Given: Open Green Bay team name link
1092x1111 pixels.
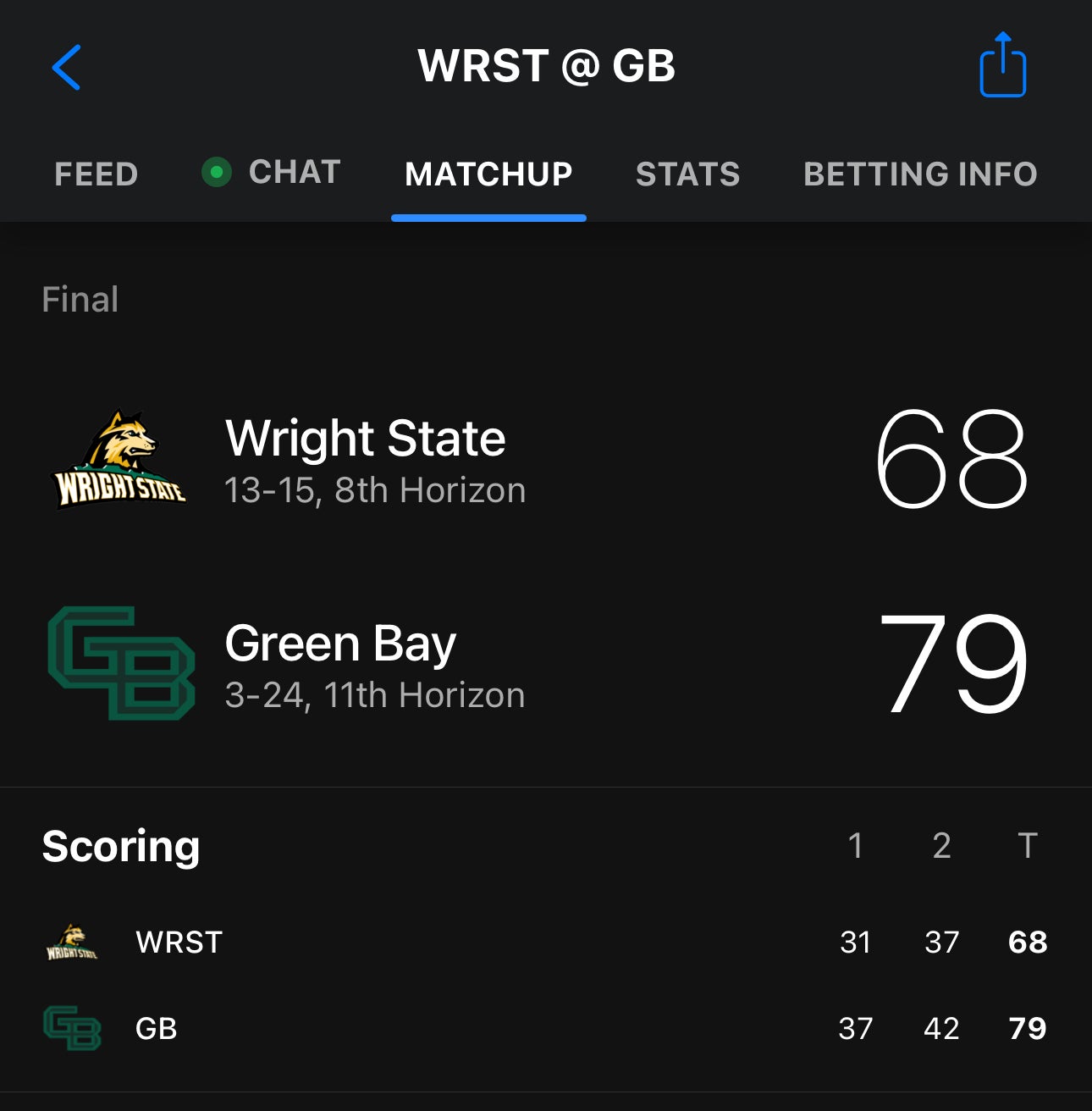Looking at the screenshot, I should [340, 644].
